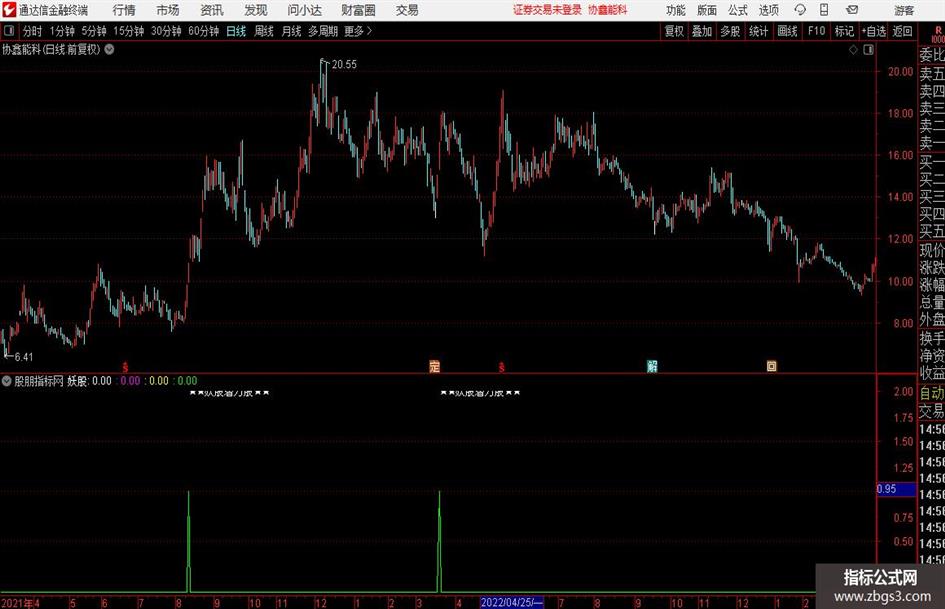Screen dimensions: 945x609
Task: Open the 行情 menu
Action: pyautogui.click(x=124, y=10)
